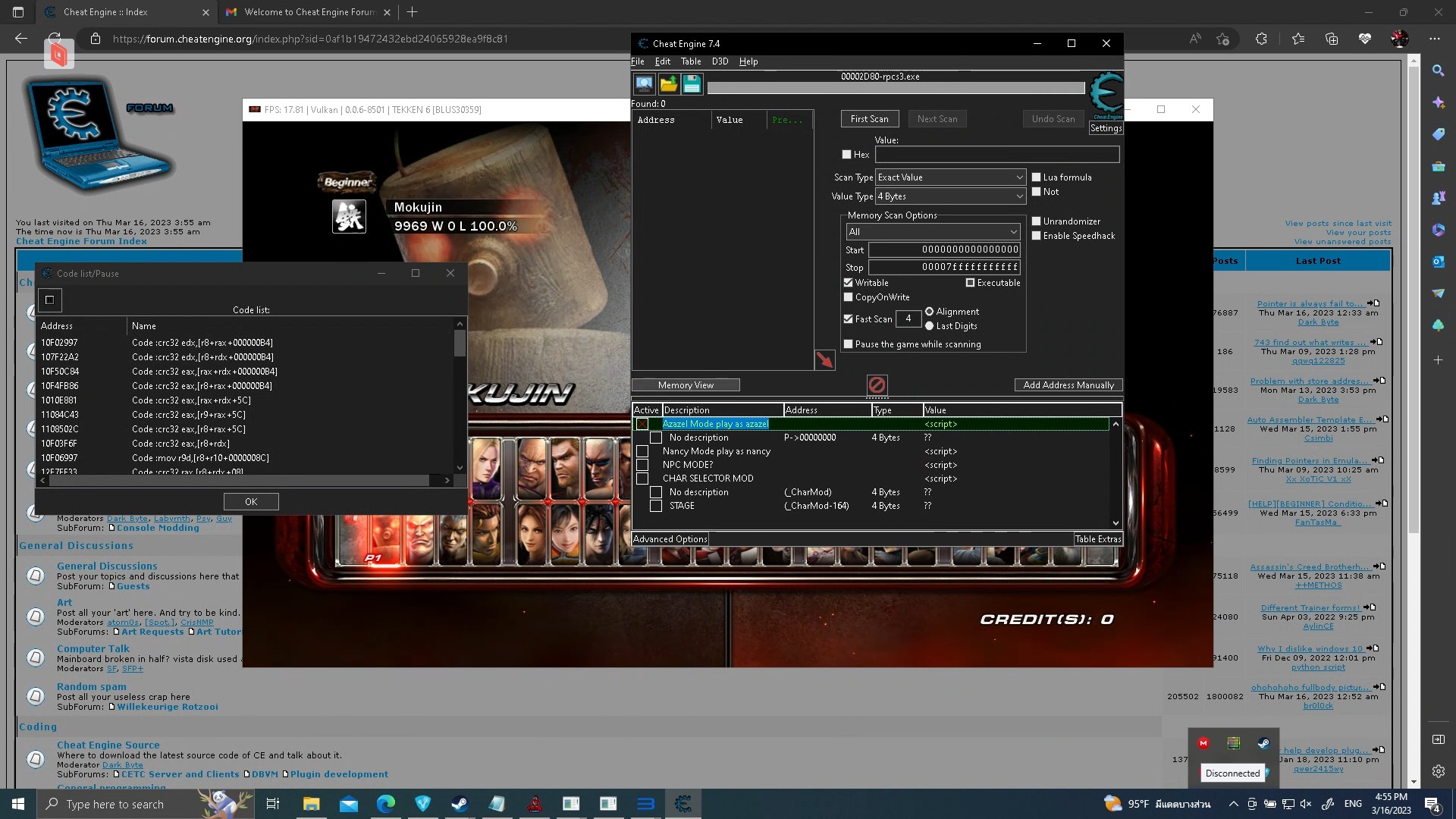Open Cheat Engine Settings
Screen dimensions: 1456x819
[x=1106, y=128]
